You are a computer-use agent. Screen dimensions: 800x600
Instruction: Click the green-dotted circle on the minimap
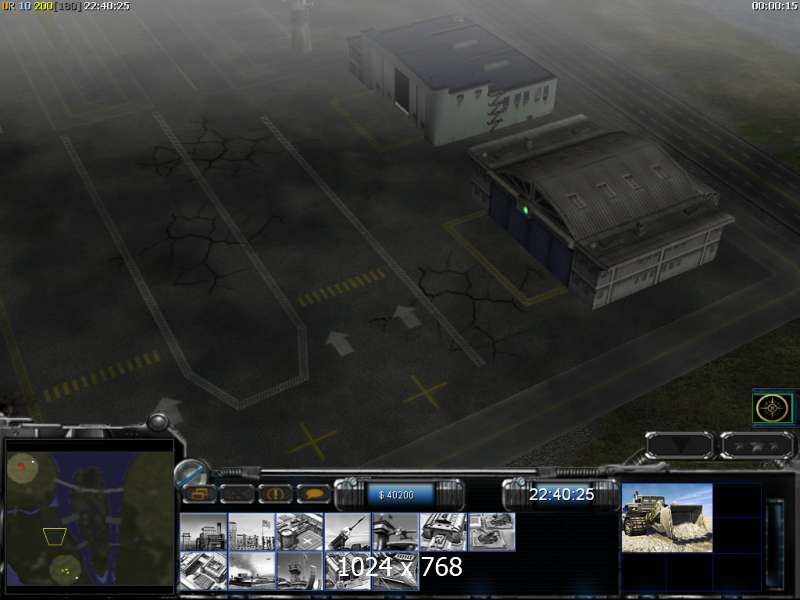click(x=65, y=570)
